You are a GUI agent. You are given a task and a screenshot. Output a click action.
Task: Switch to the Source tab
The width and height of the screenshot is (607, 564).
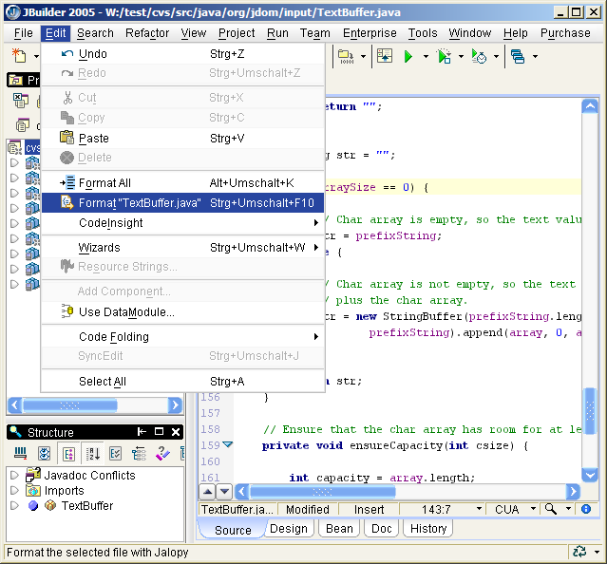coord(233,530)
